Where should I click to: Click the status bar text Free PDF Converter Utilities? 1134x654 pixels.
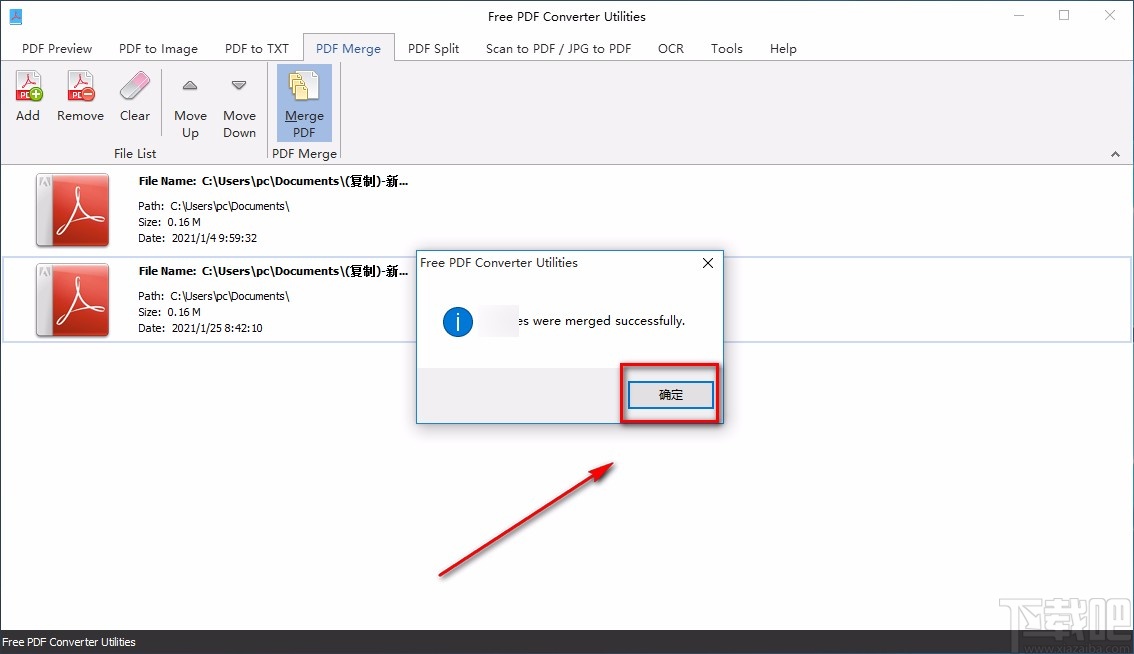click(x=69, y=642)
